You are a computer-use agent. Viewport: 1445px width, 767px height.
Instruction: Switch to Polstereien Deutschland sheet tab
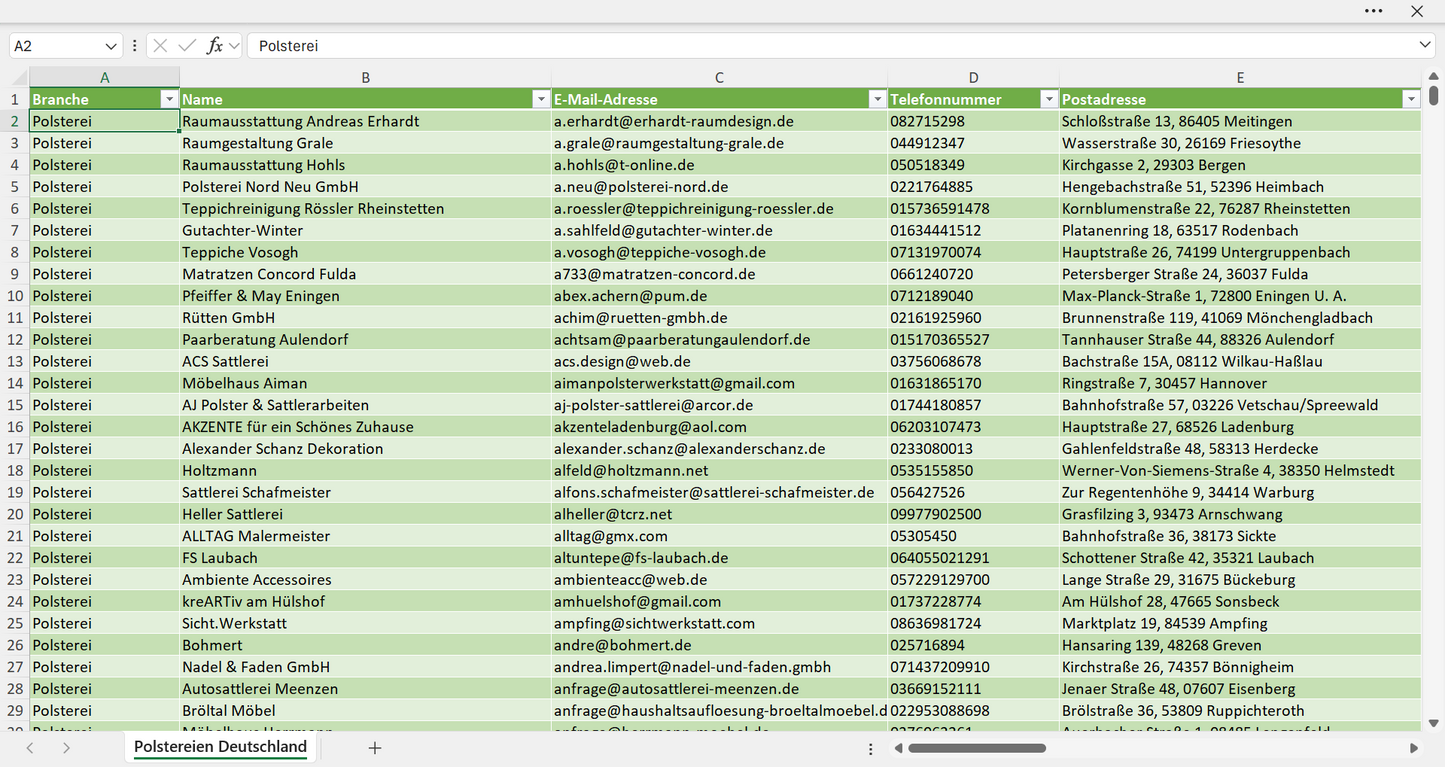tap(220, 747)
